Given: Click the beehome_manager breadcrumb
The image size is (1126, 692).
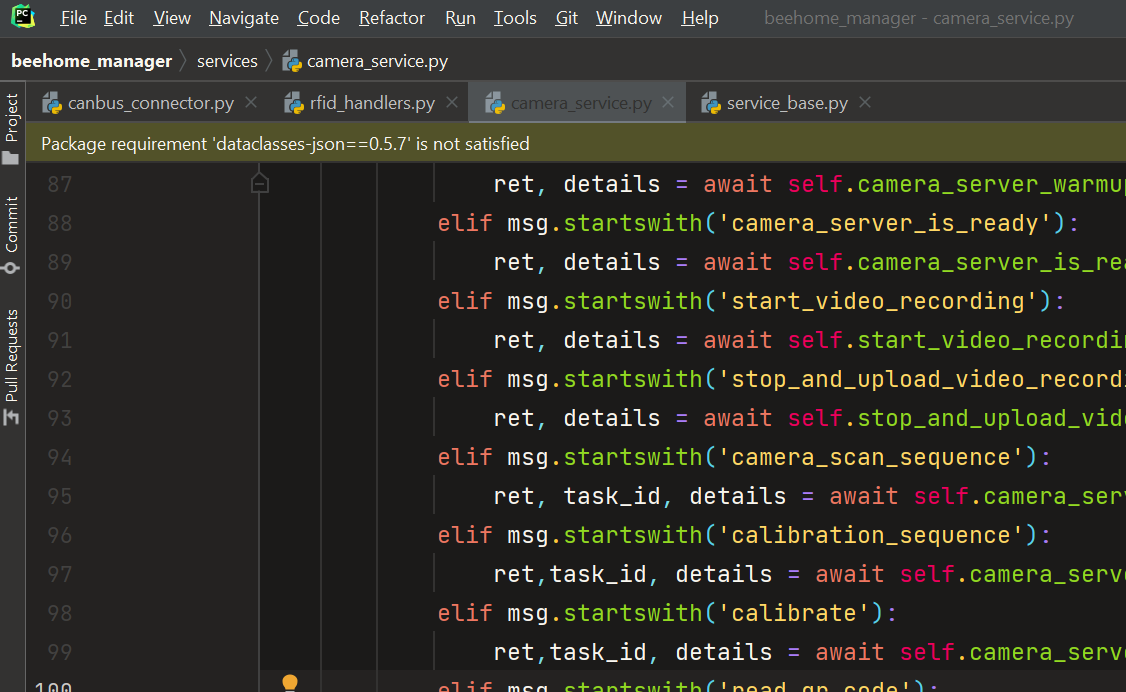Looking at the screenshot, I should 91,61.
